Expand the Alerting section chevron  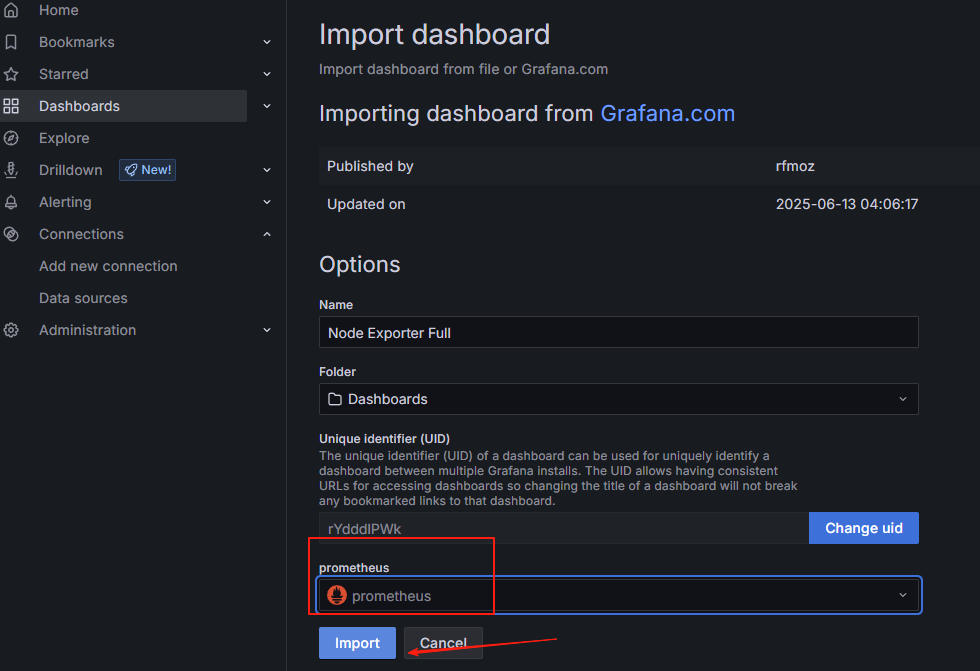point(267,202)
